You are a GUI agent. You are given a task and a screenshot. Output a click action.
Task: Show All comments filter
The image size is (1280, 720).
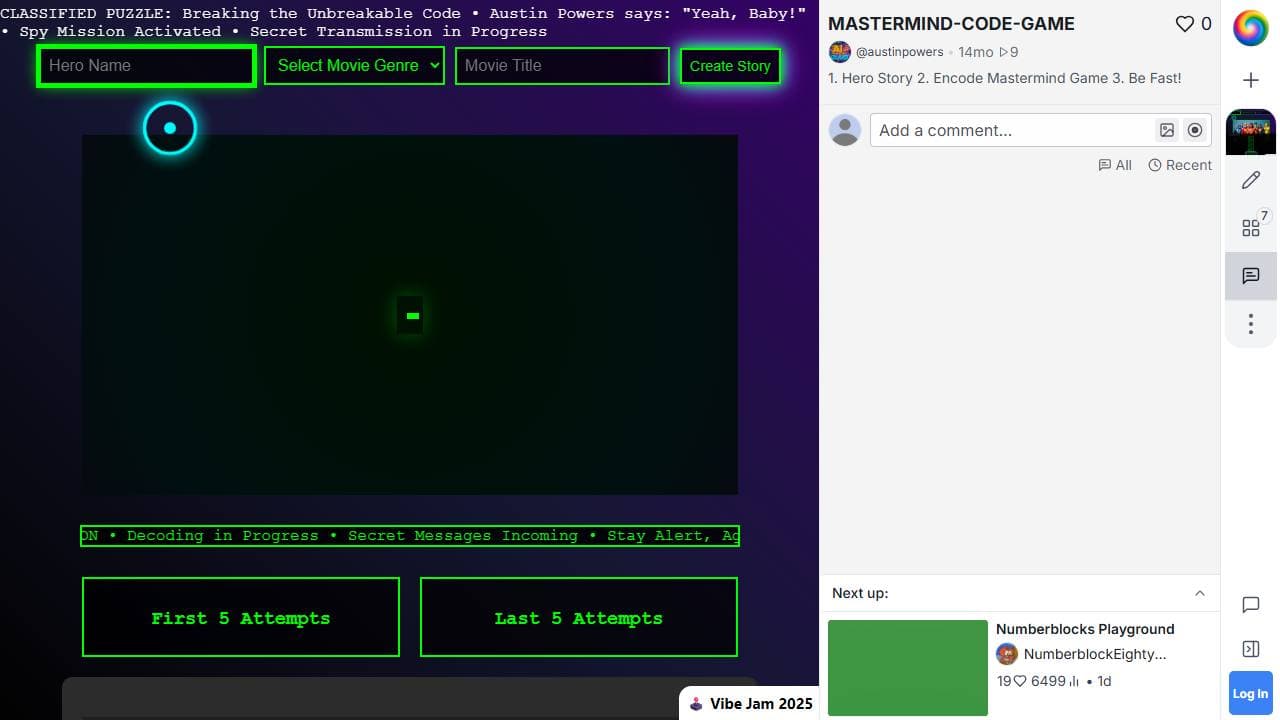(x=1115, y=165)
